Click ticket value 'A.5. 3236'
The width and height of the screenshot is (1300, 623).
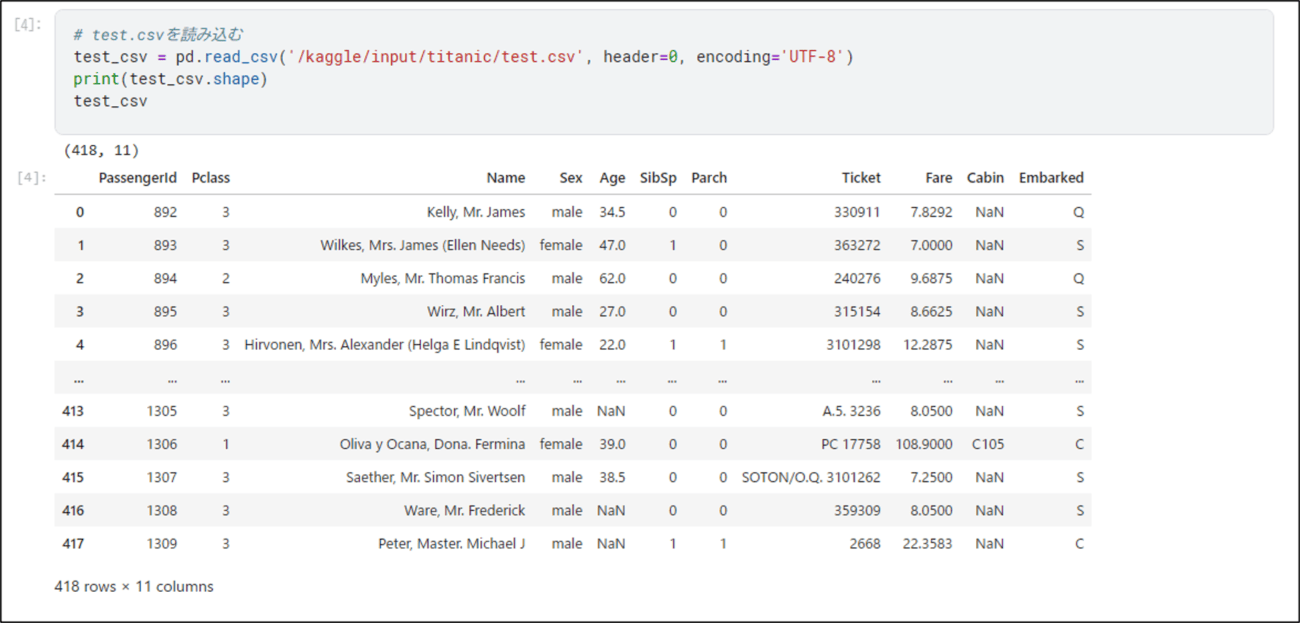click(849, 411)
